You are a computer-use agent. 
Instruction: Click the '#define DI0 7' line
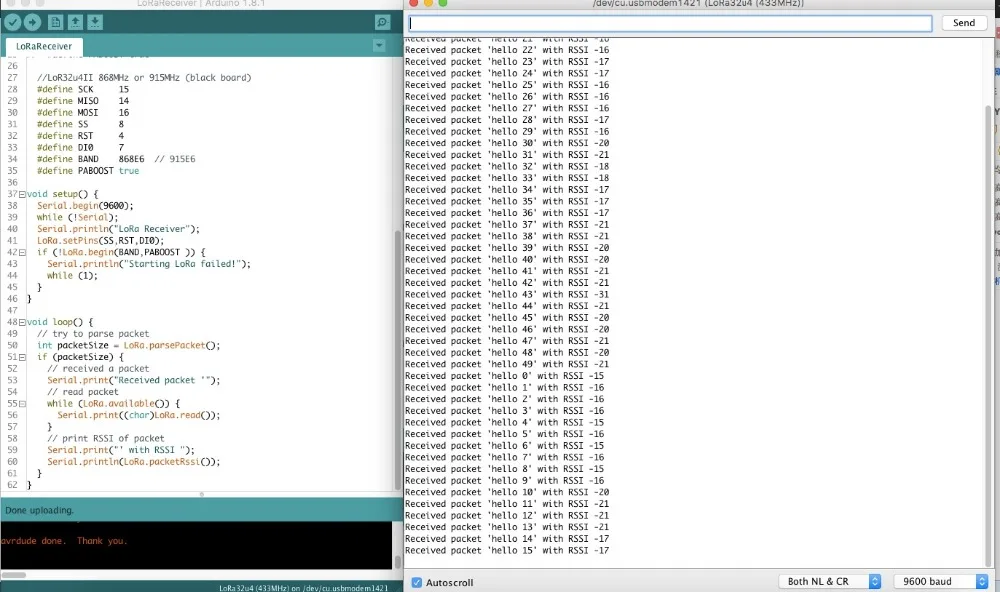pos(80,147)
